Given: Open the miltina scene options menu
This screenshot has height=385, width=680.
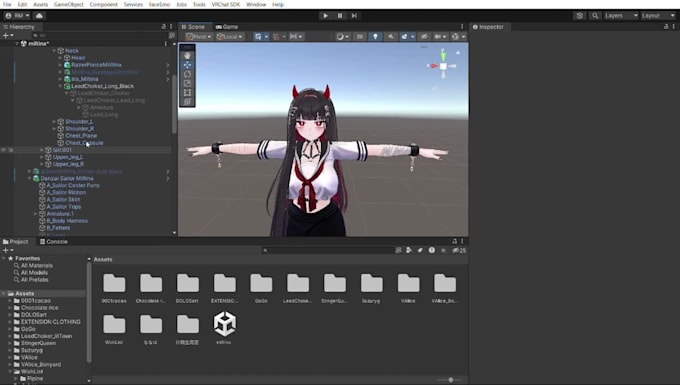Looking at the screenshot, I should pos(166,44).
